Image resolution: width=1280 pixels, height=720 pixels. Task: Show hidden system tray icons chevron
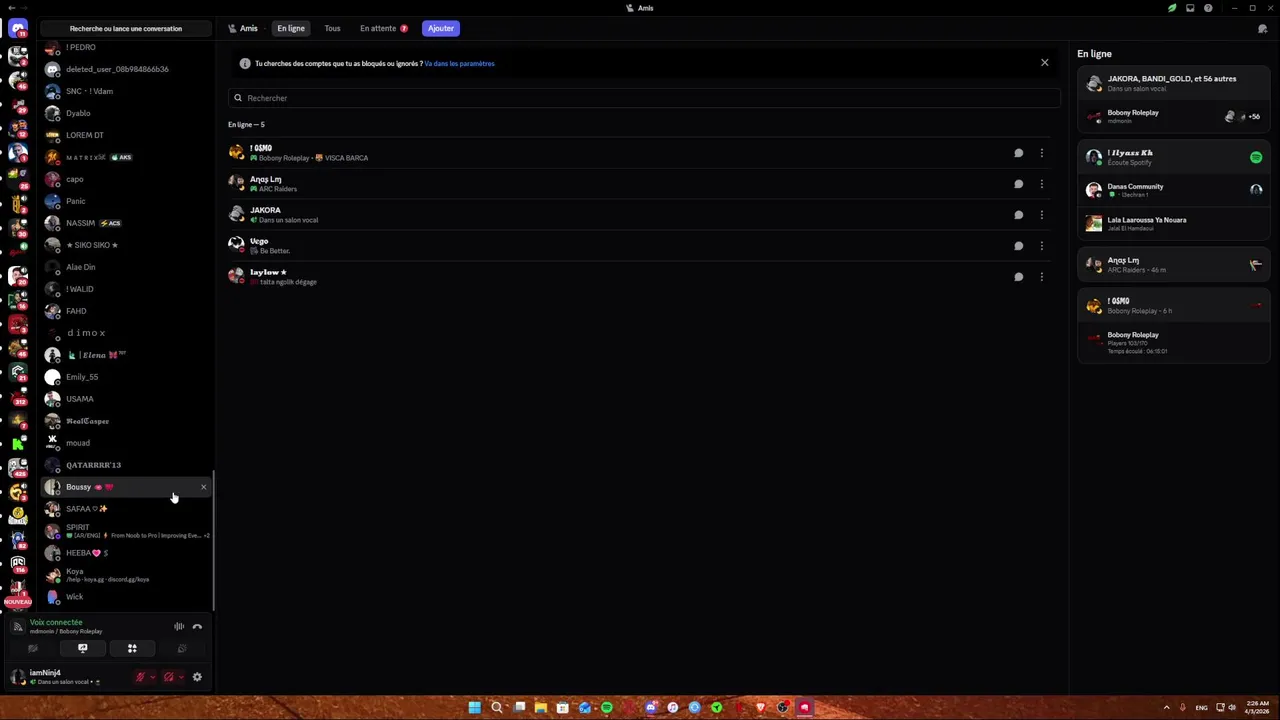point(1165,708)
